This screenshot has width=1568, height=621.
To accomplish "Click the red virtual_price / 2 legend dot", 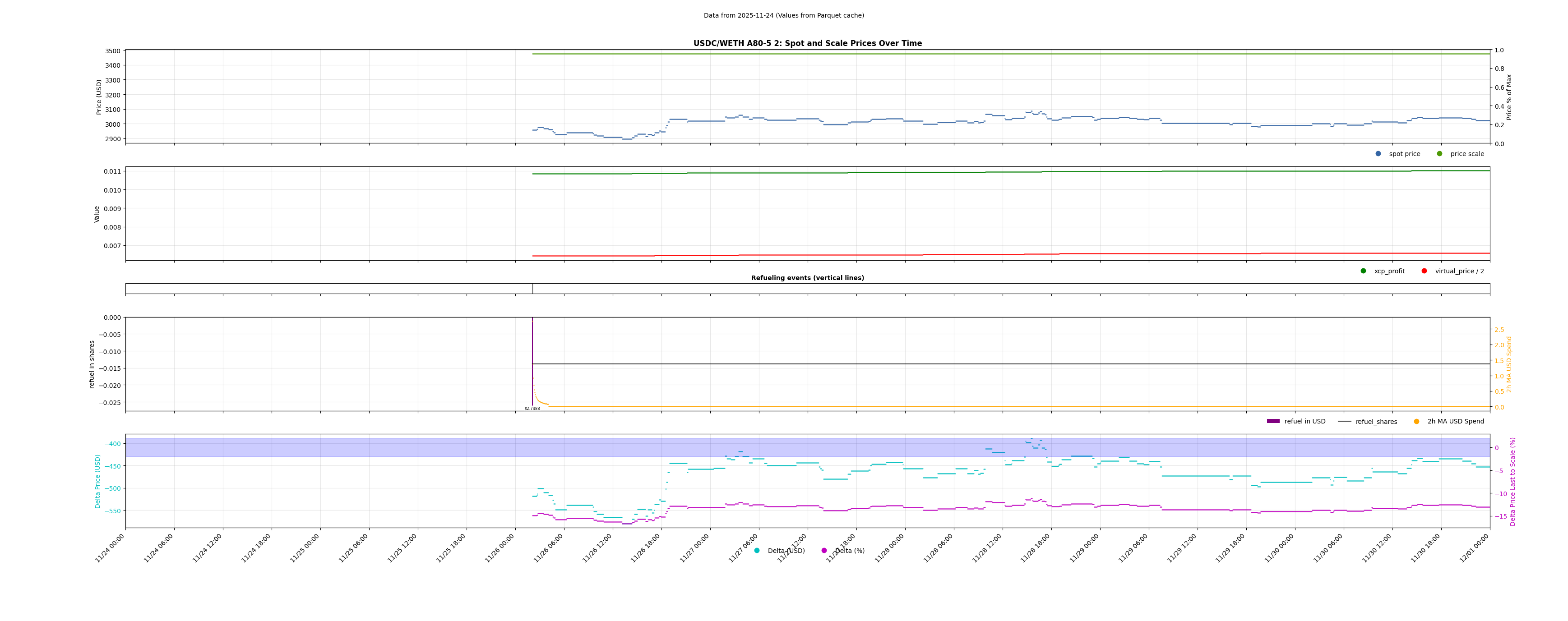I will pos(1425,271).
